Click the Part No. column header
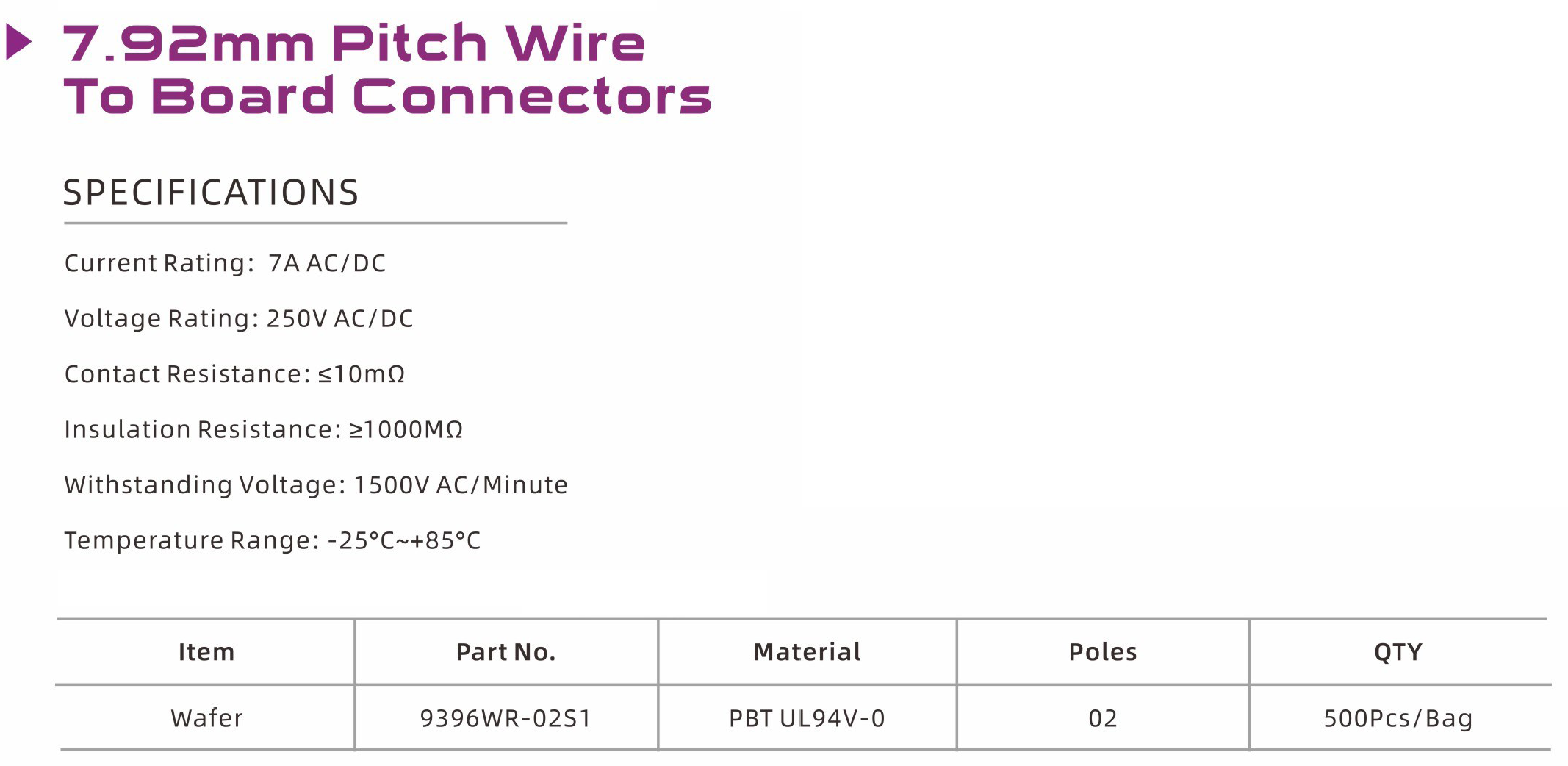 (x=506, y=652)
